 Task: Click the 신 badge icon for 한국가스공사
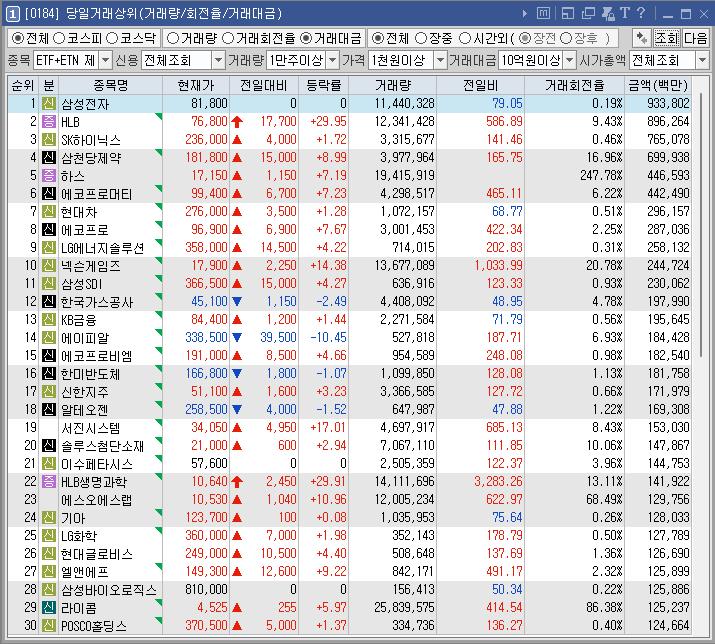49,301
